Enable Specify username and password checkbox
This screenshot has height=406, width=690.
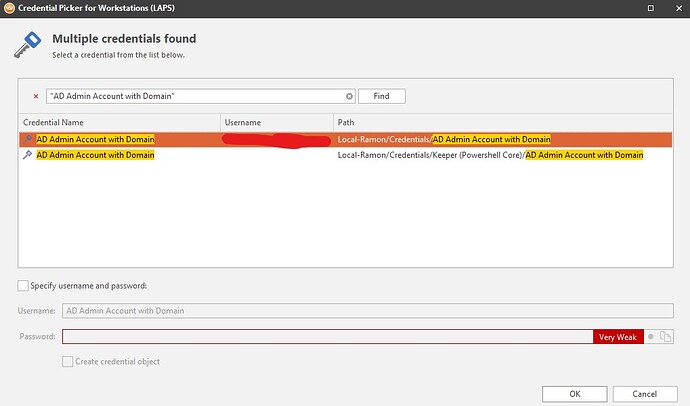(x=23, y=286)
